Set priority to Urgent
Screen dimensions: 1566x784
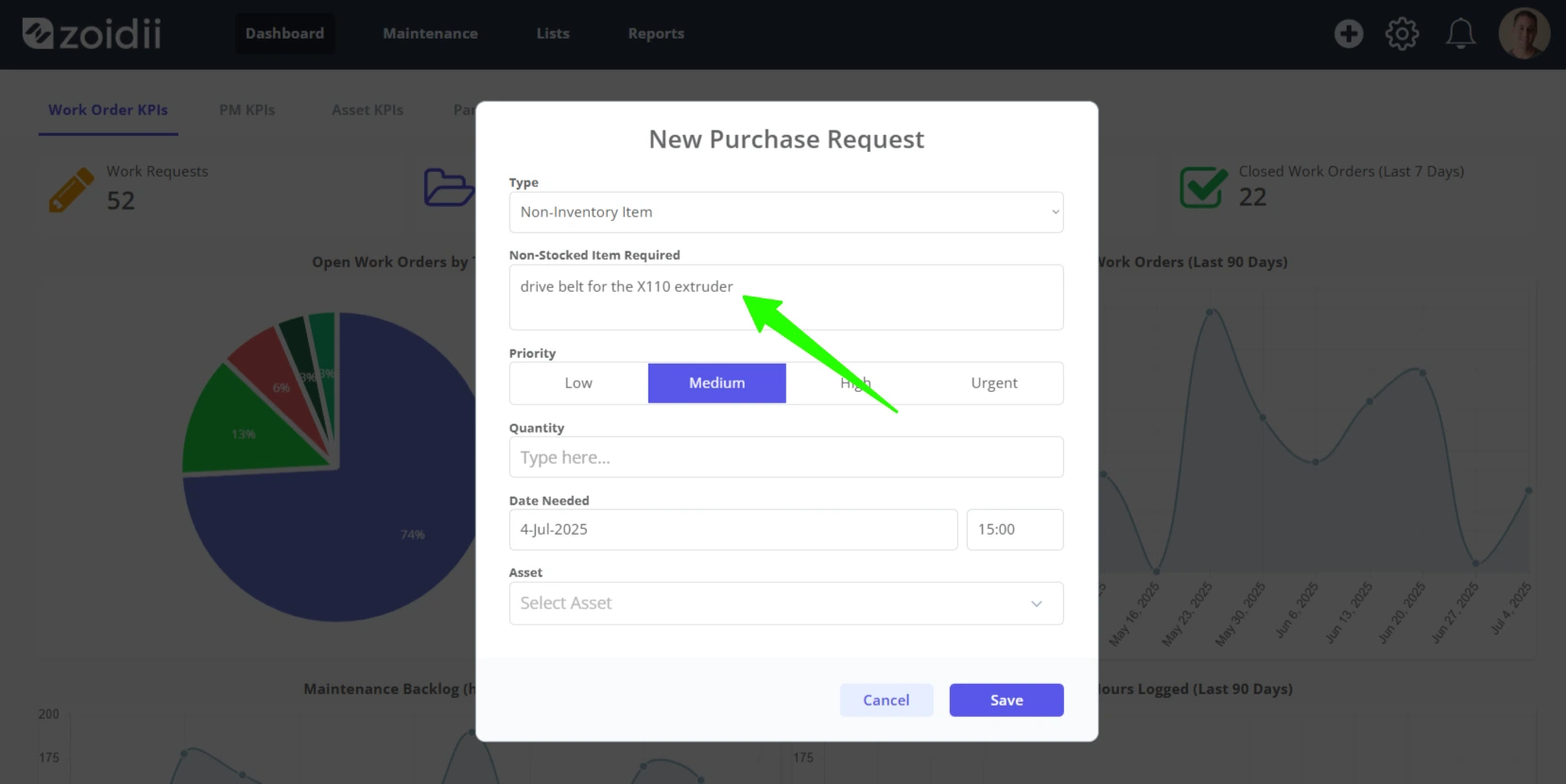pyautogui.click(x=994, y=383)
